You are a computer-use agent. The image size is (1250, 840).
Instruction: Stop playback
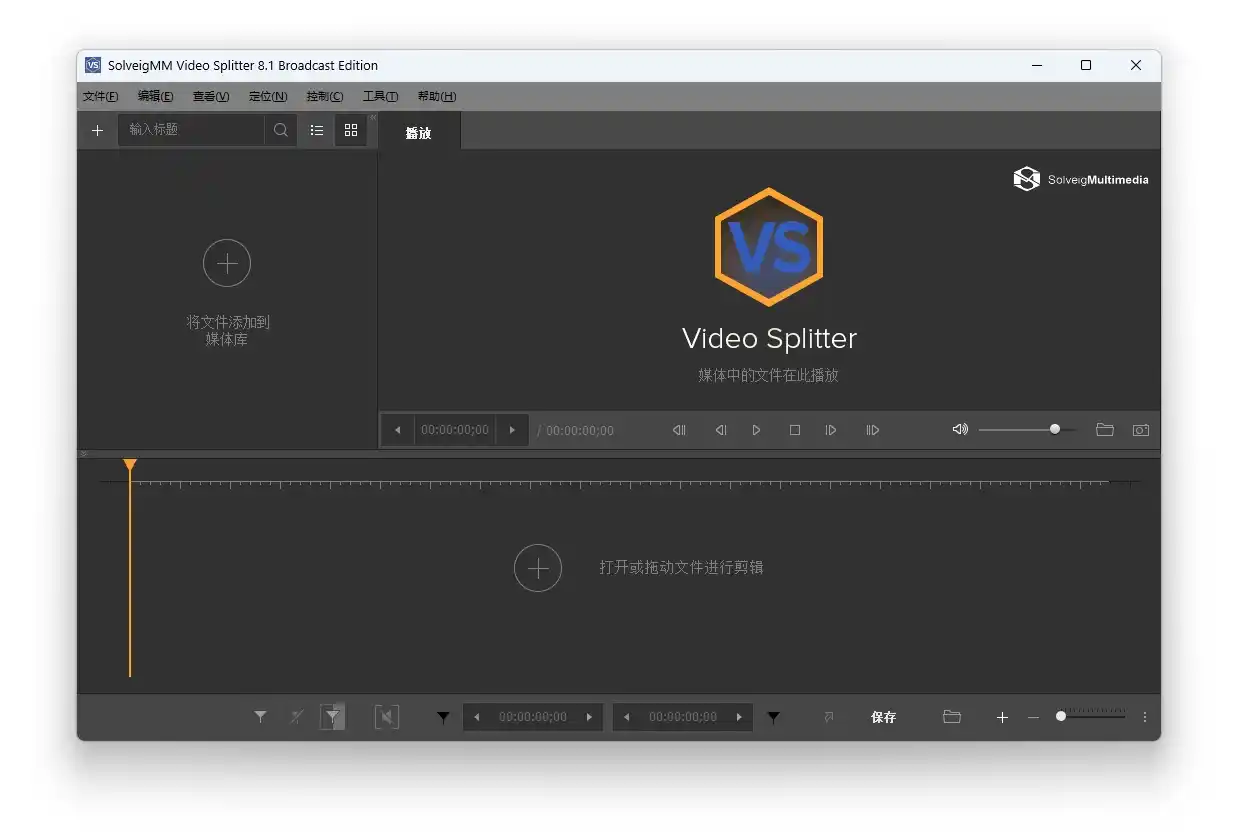coord(795,430)
